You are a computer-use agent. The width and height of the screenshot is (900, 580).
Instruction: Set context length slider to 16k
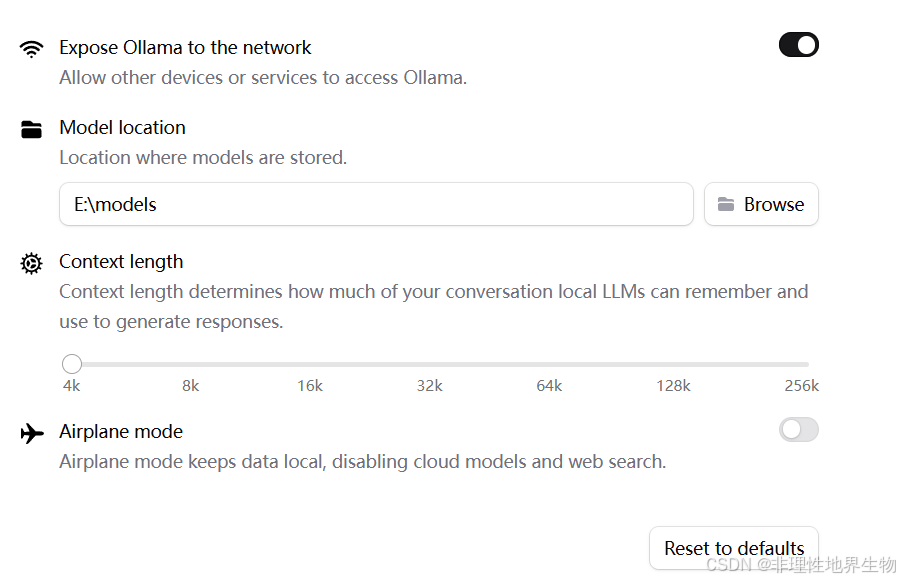(310, 364)
